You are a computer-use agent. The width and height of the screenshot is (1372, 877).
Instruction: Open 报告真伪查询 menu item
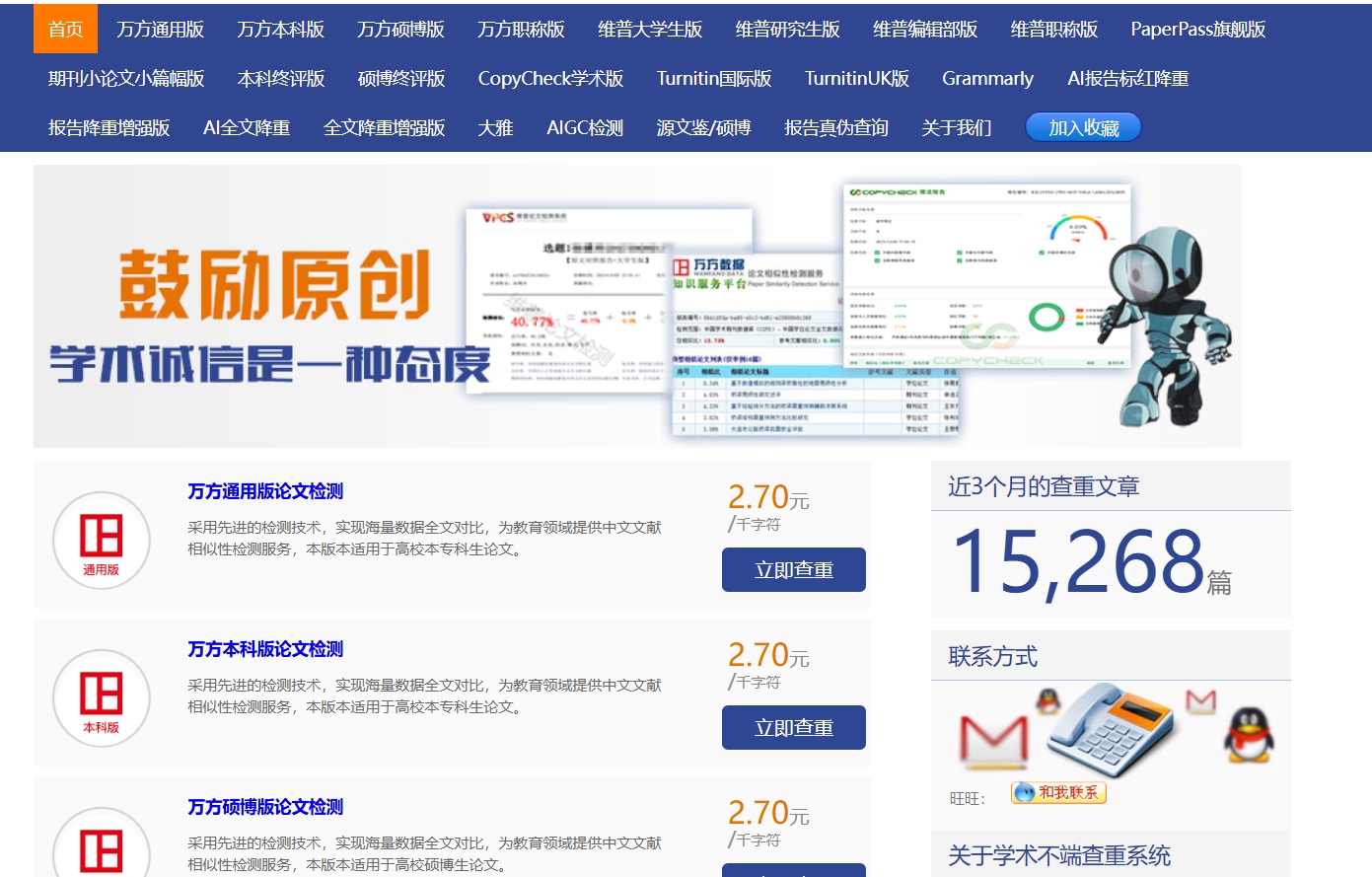[x=836, y=127]
